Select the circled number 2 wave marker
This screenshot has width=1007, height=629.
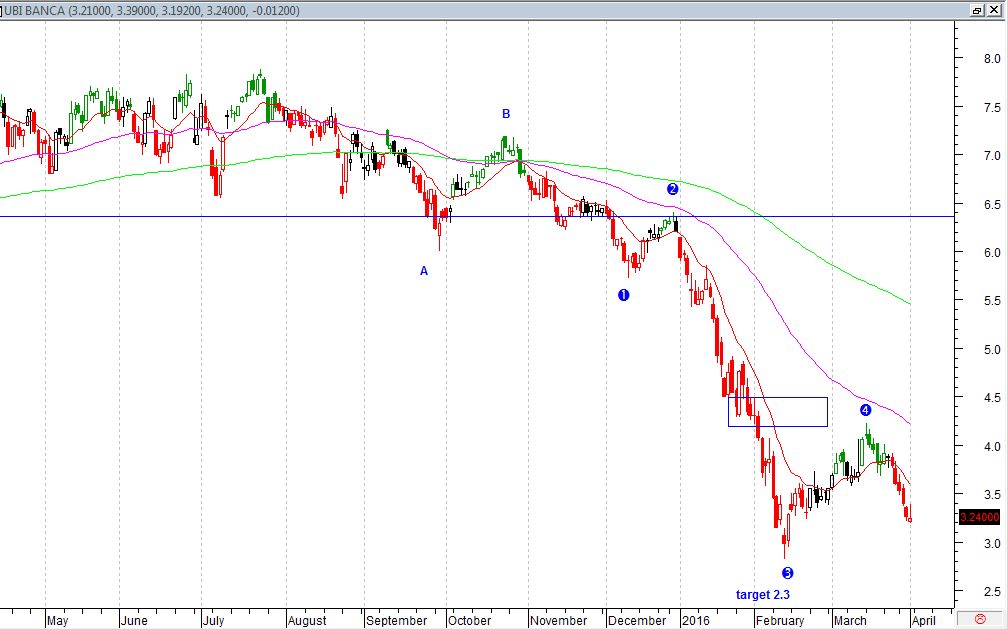(x=672, y=189)
